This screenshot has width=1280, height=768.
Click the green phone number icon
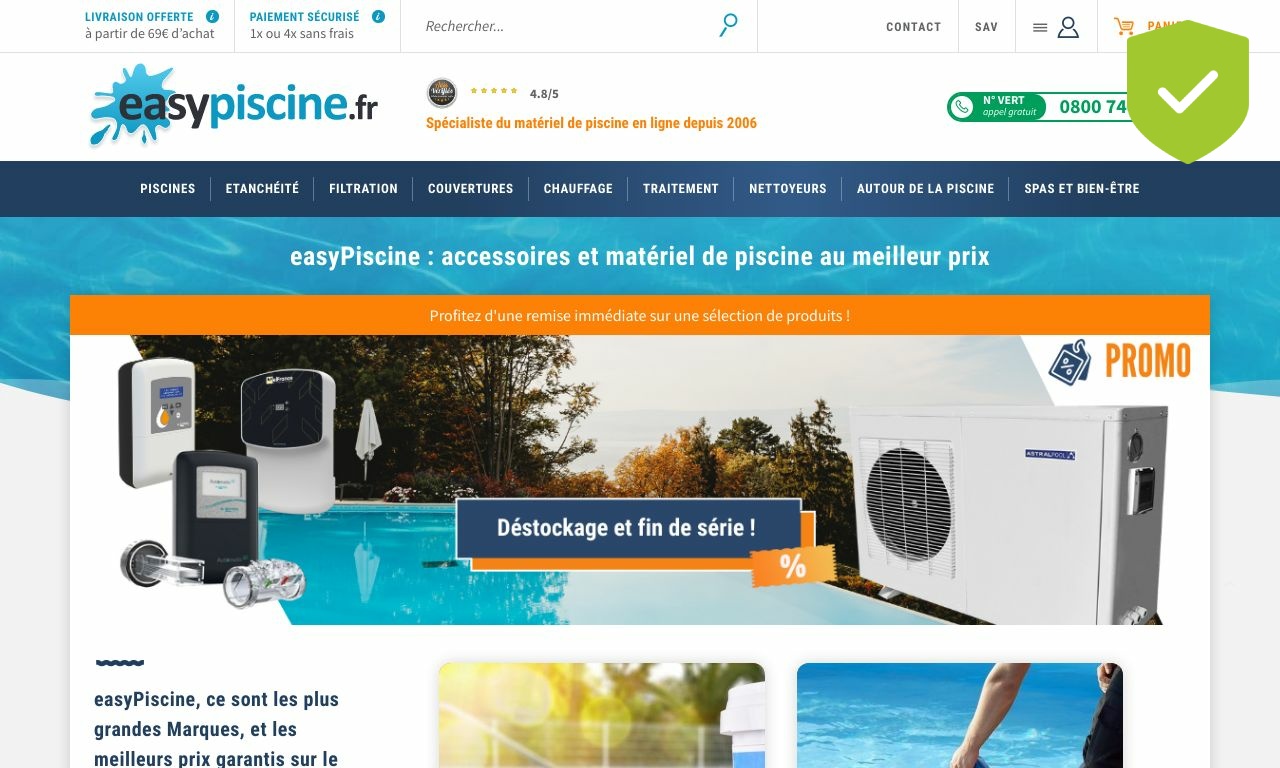(x=962, y=107)
